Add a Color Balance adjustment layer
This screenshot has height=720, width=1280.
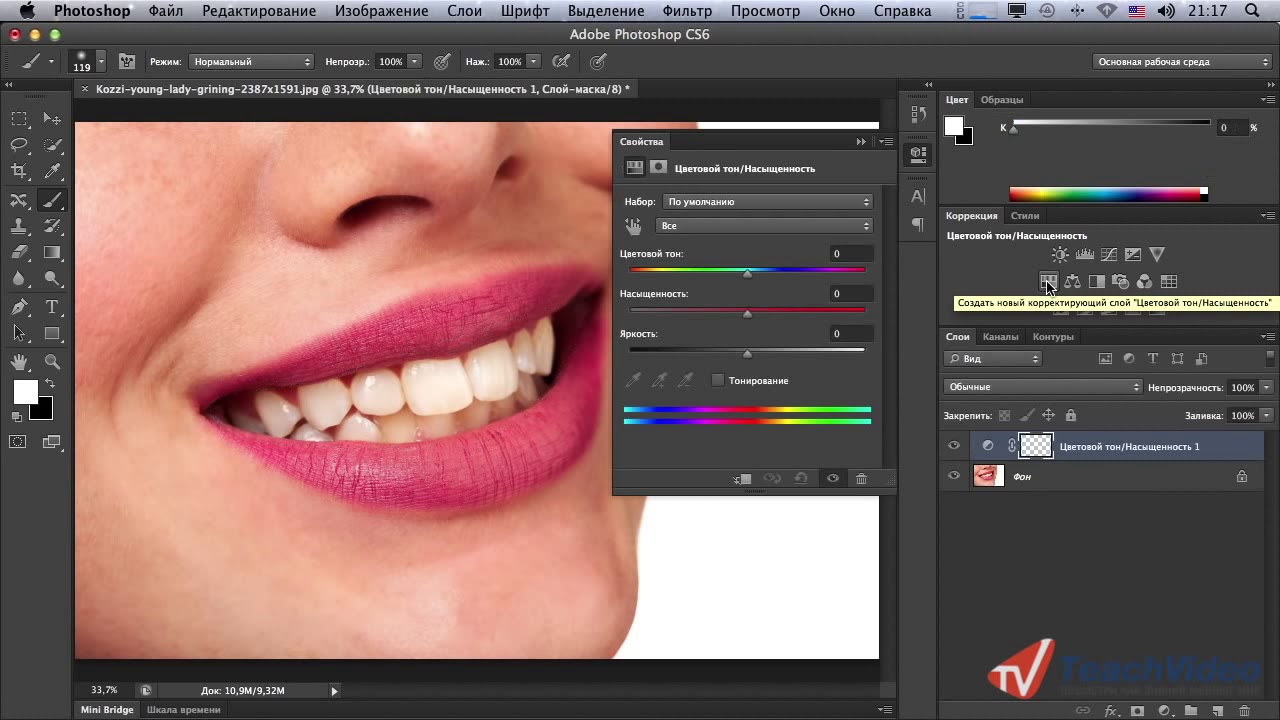pos(1072,282)
